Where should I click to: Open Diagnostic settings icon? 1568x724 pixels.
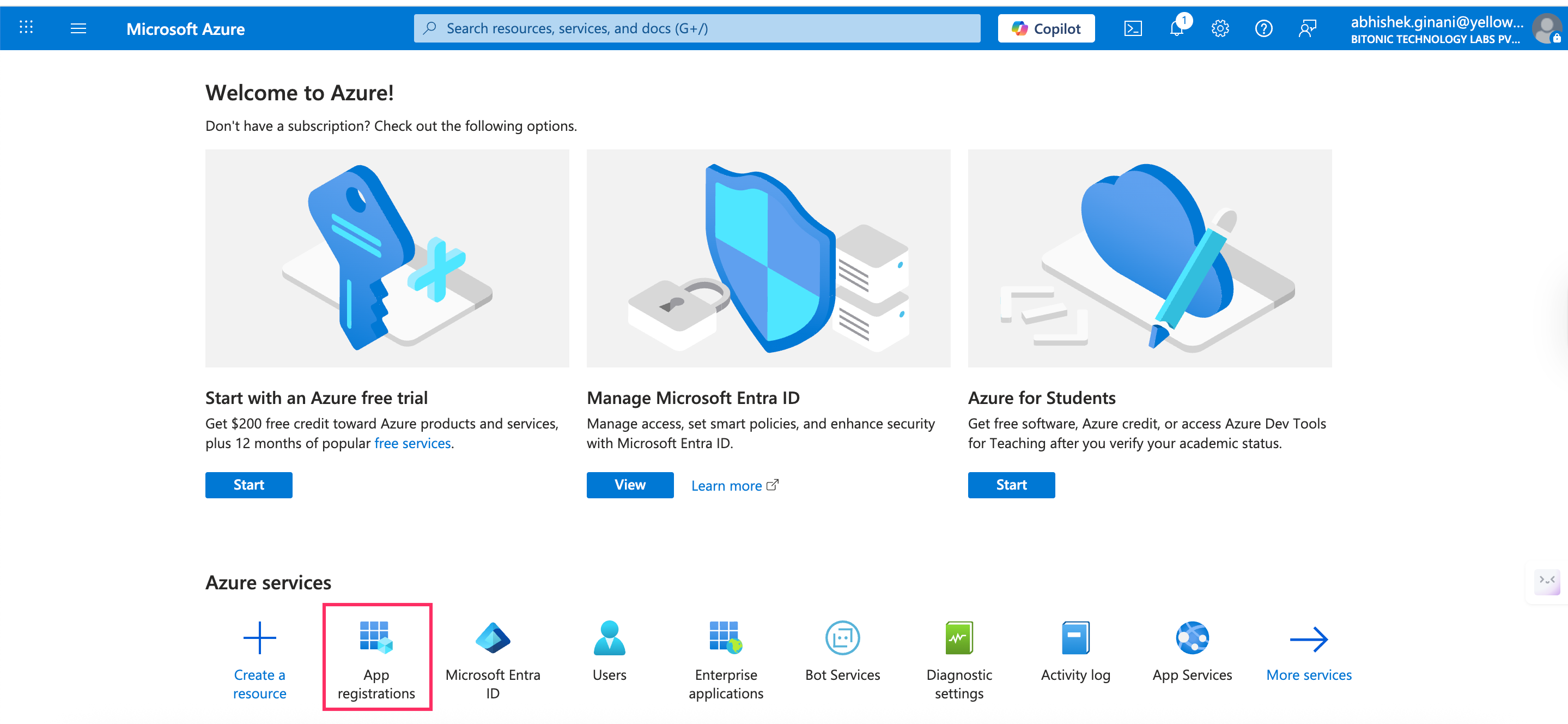[x=959, y=637]
